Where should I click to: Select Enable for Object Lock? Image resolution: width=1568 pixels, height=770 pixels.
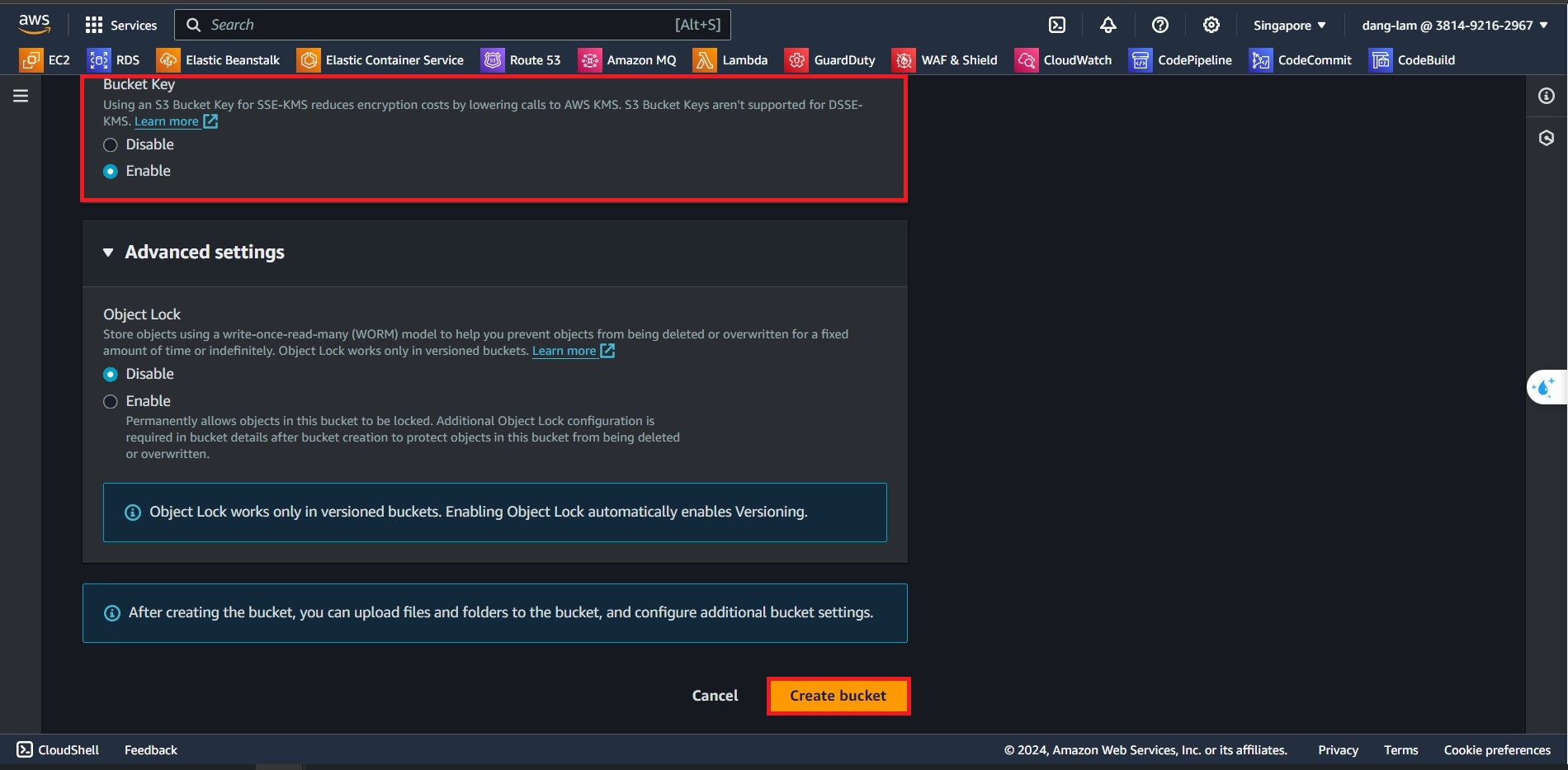coord(111,402)
